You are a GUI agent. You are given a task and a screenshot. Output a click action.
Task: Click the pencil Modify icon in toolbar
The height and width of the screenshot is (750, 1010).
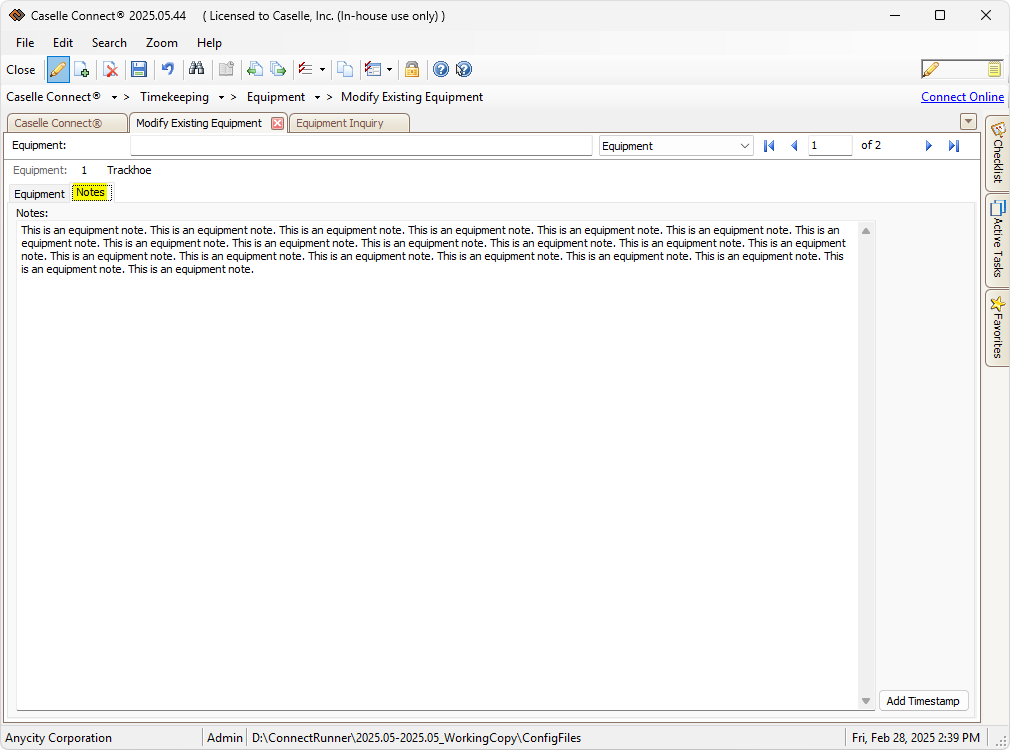[x=58, y=70]
